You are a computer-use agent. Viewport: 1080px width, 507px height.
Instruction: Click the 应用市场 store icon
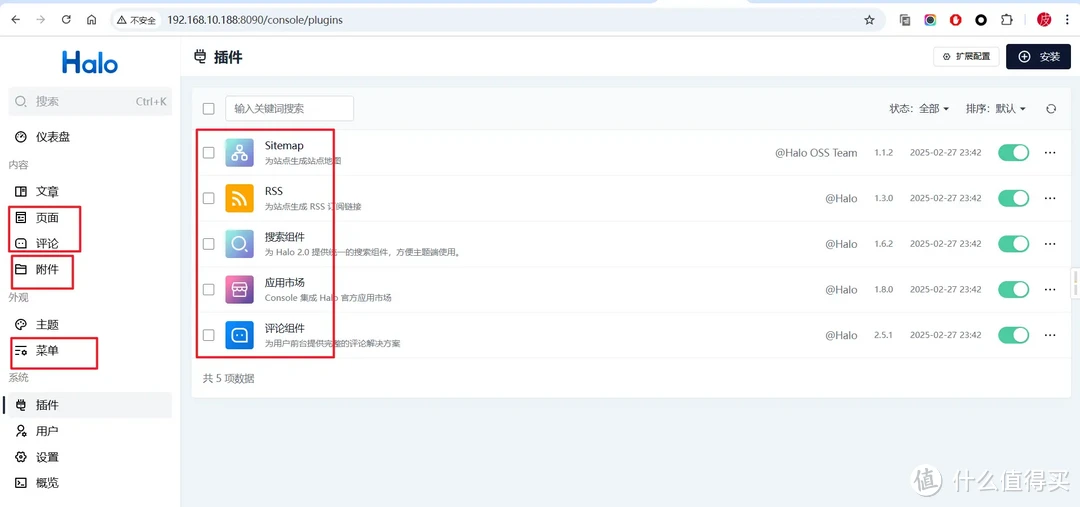(239, 289)
